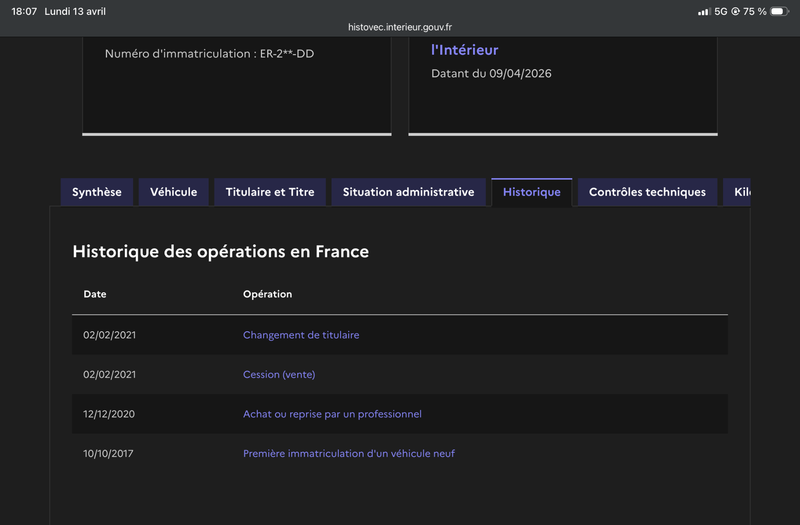Screen dimensions: 800x525
Task: Click Achat ou reprise par un professionnel
Action: [x=332, y=414]
